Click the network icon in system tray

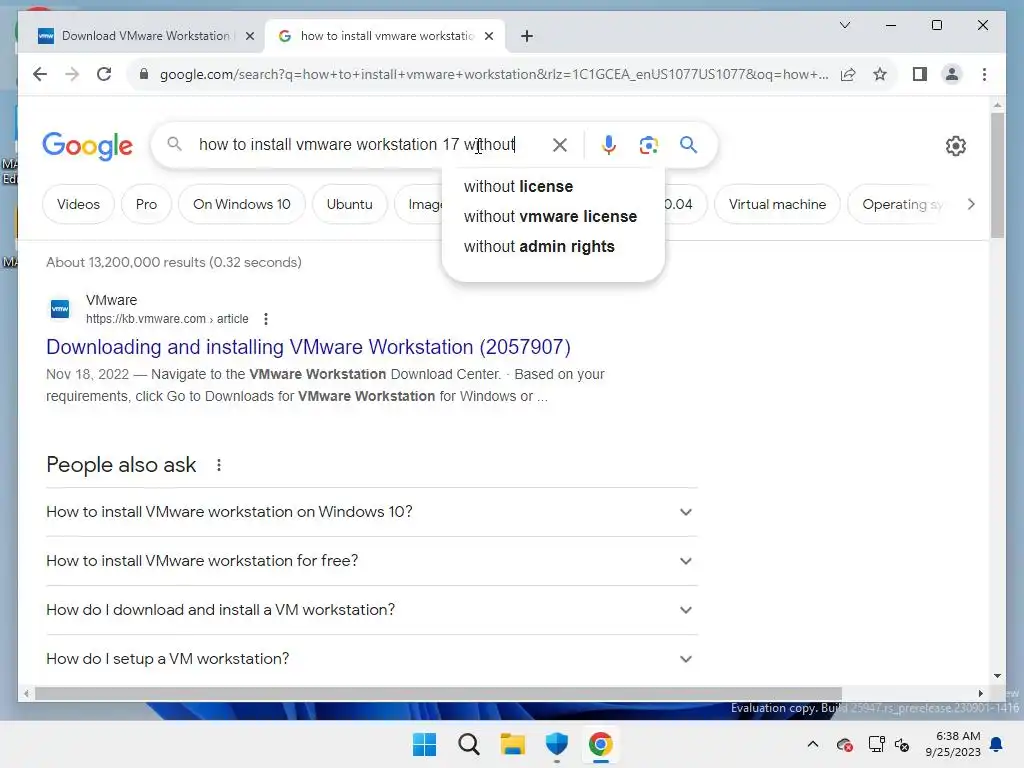click(876, 744)
